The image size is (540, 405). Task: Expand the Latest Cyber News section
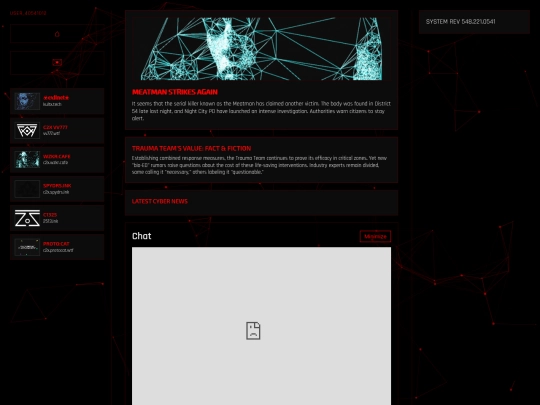click(x=160, y=201)
